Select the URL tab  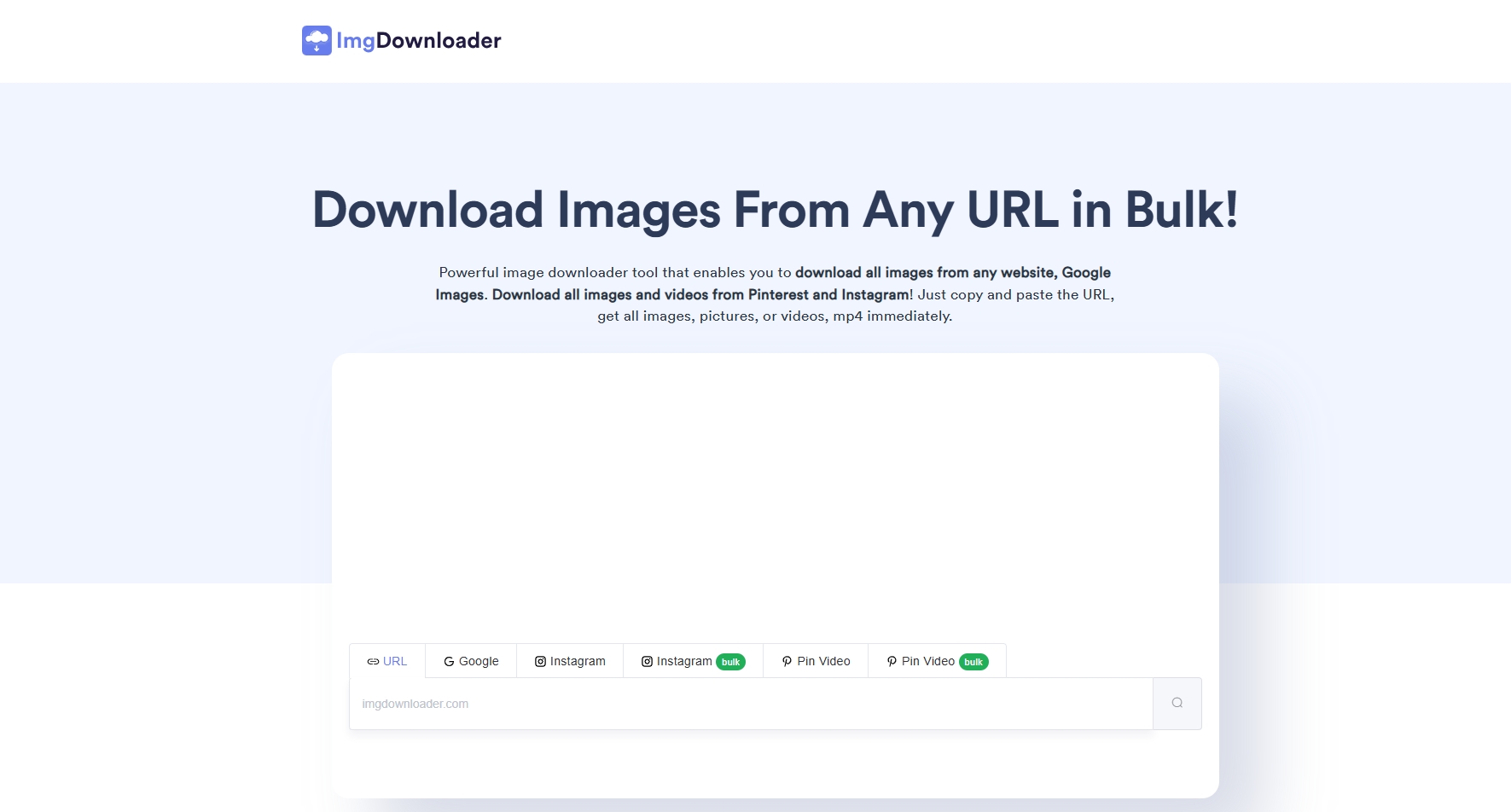387,661
